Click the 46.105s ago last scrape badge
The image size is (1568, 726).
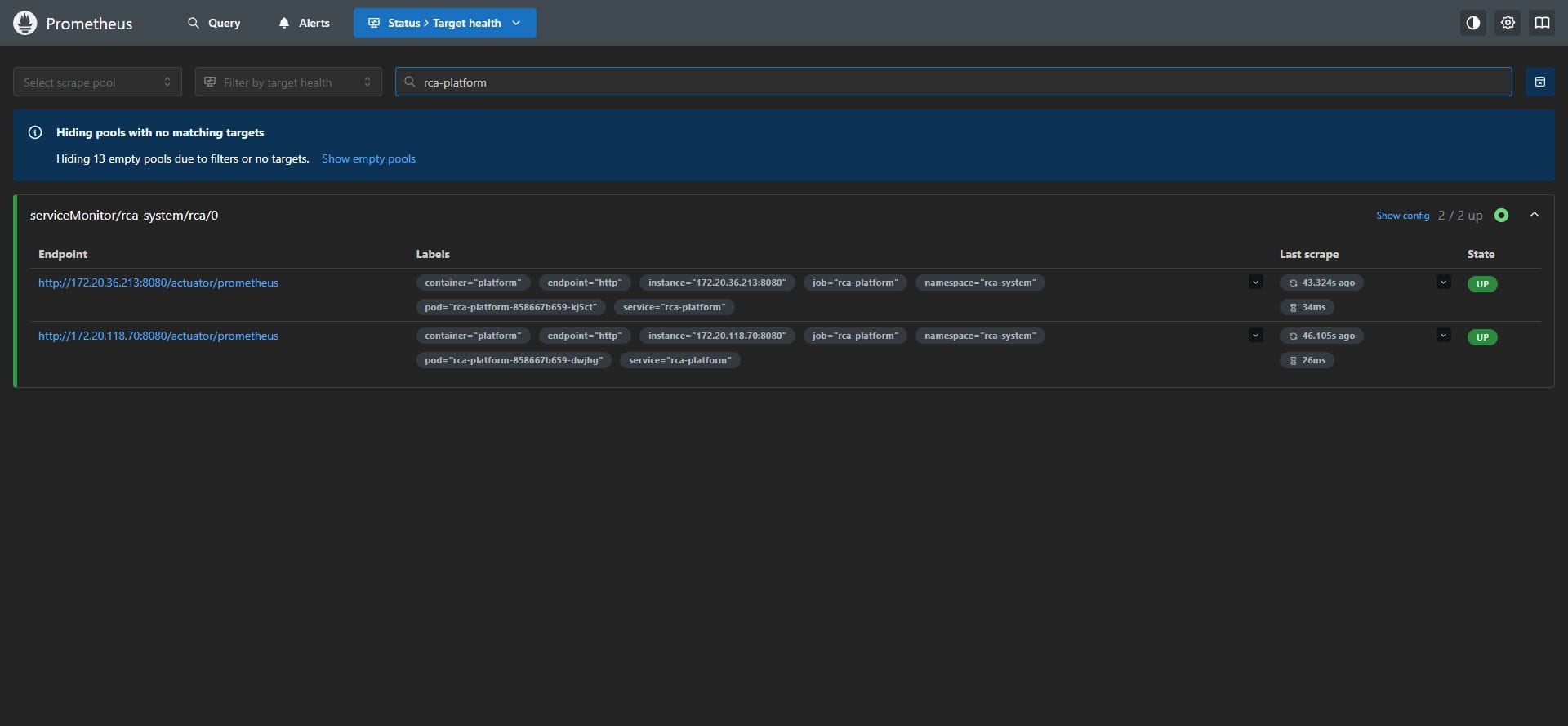pyautogui.click(x=1321, y=336)
